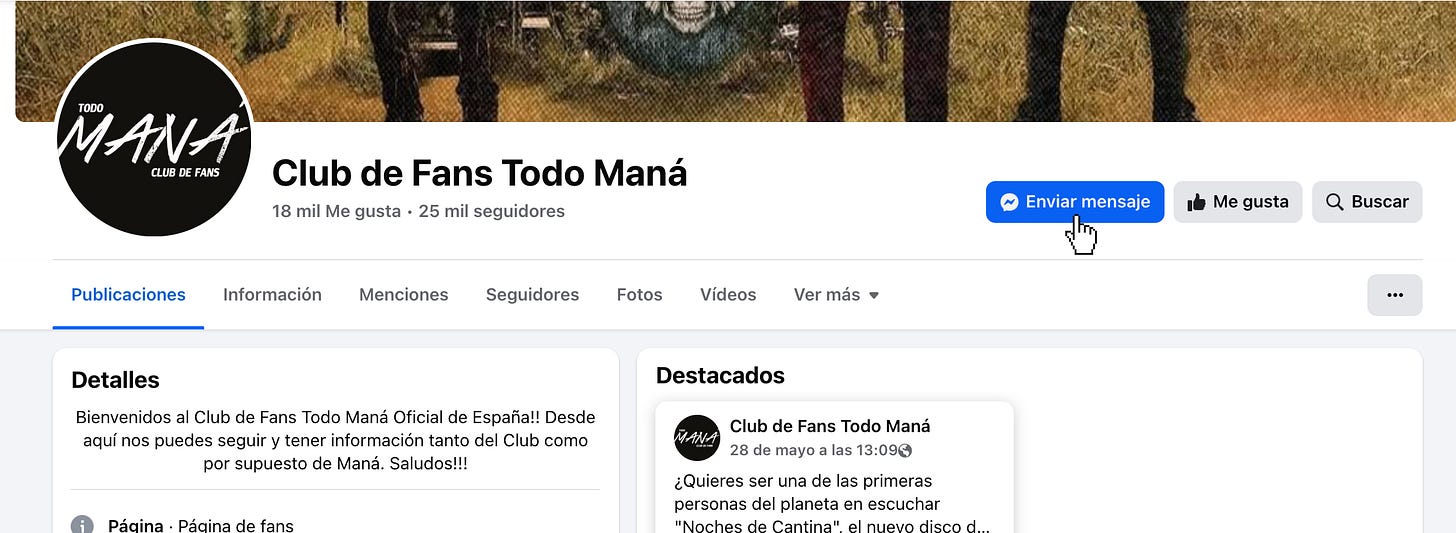Image resolution: width=1456 pixels, height=533 pixels.
Task: Open the three-dots options menu
Action: (x=1394, y=295)
